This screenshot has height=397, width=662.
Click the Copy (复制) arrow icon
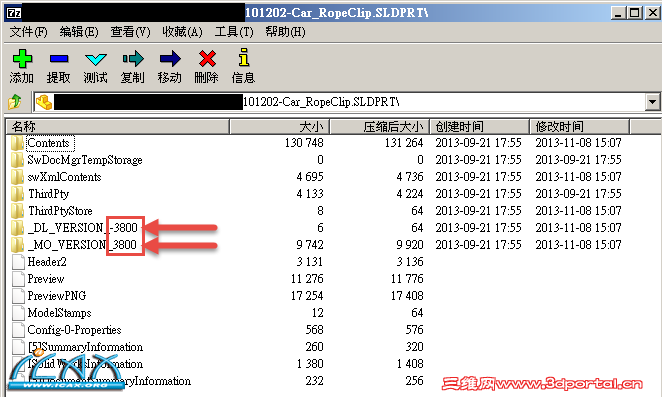click(133, 59)
